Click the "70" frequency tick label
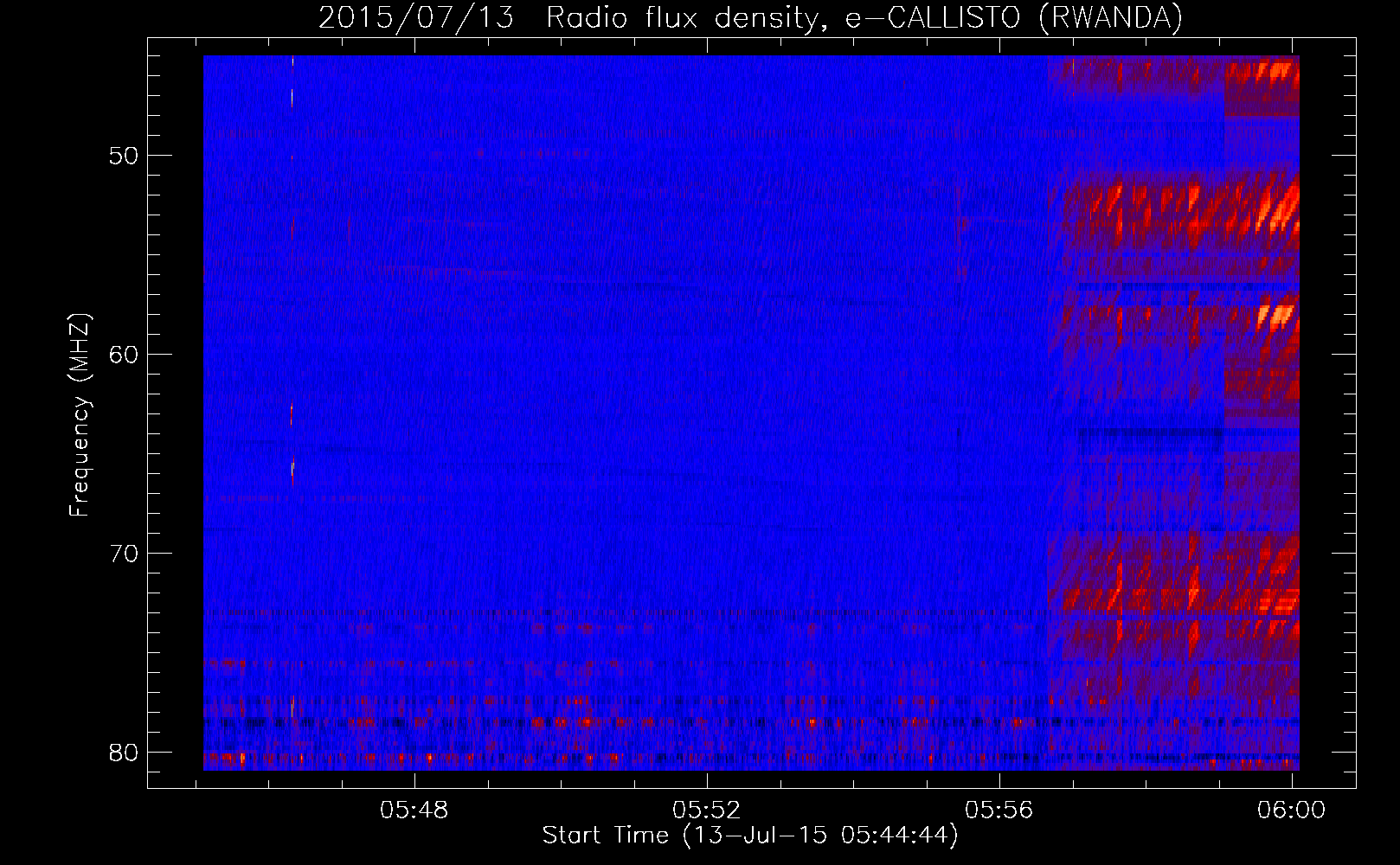Viewport: 1400px width, 865px height. tap(125, 554)
